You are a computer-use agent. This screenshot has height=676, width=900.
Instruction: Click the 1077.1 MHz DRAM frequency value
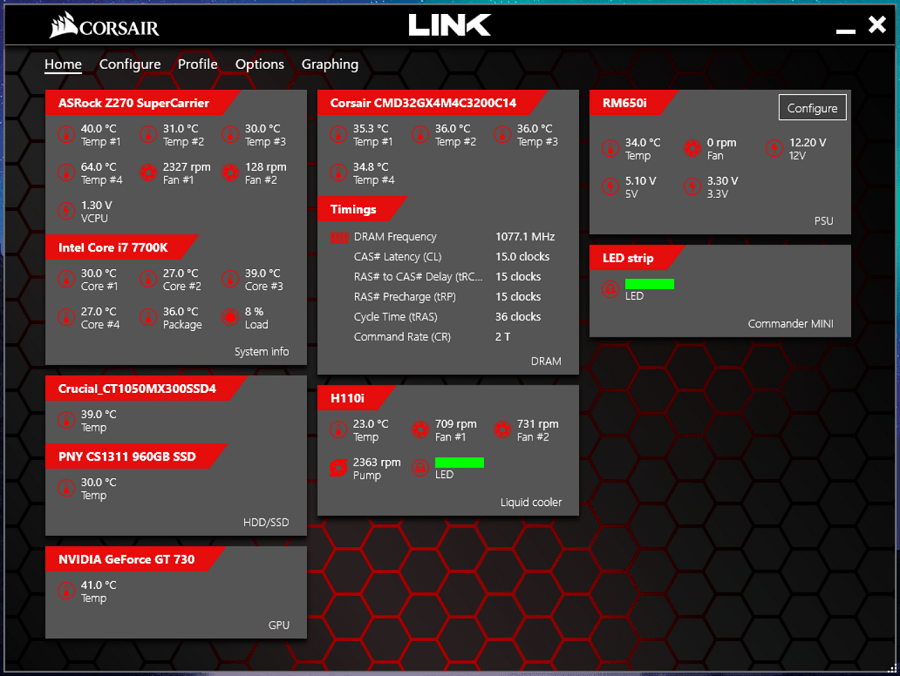tap(525, 236)
